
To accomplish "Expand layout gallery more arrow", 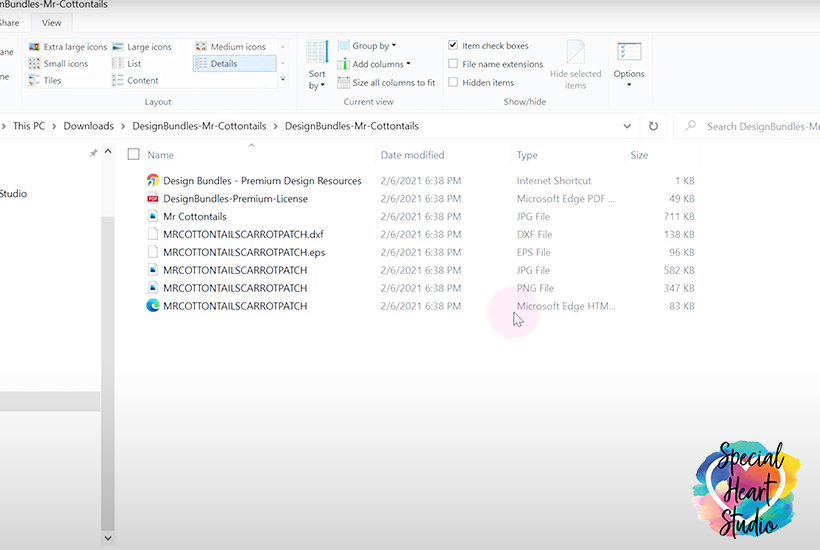I will point(283,79).
